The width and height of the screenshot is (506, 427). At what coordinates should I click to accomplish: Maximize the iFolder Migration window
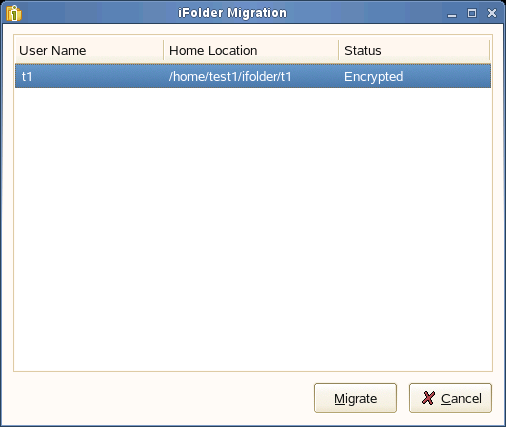point(472,13)
